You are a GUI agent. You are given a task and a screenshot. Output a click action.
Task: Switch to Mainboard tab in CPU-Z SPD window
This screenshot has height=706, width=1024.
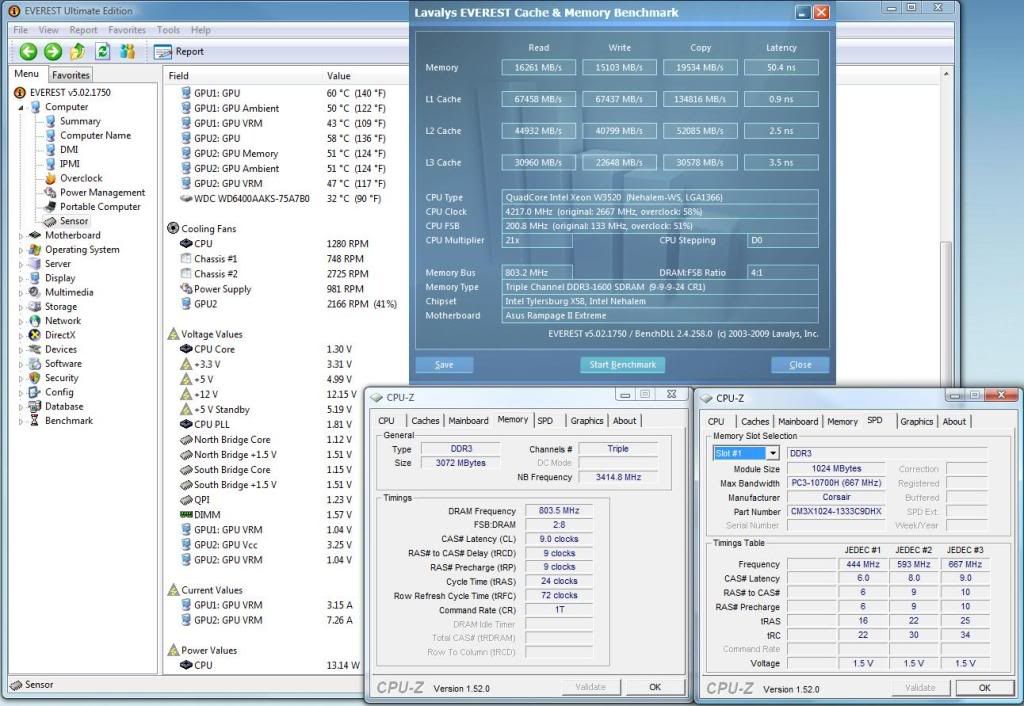pos(797,422)
